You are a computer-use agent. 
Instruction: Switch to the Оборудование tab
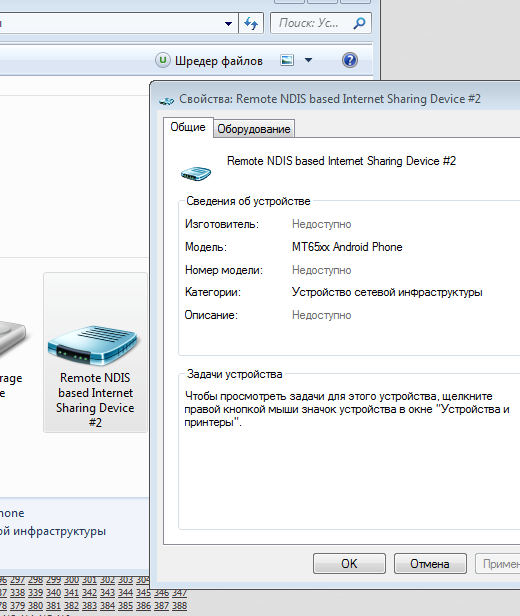254,129
